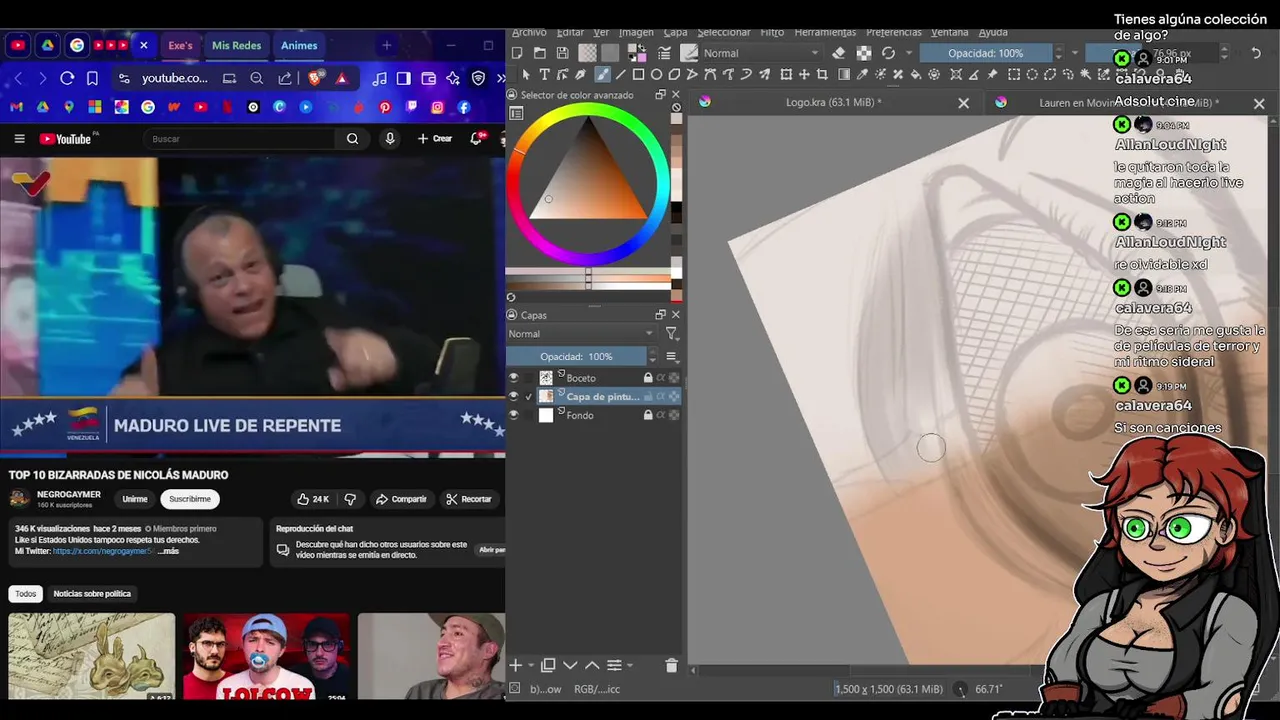Like the video with 24K button
Screen dimensions: 1280x720
coord(313,499)
